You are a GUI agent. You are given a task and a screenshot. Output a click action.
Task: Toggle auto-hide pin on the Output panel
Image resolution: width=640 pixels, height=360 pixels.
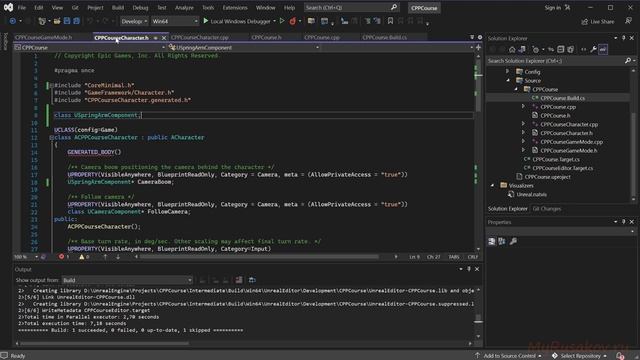[469, 269]
